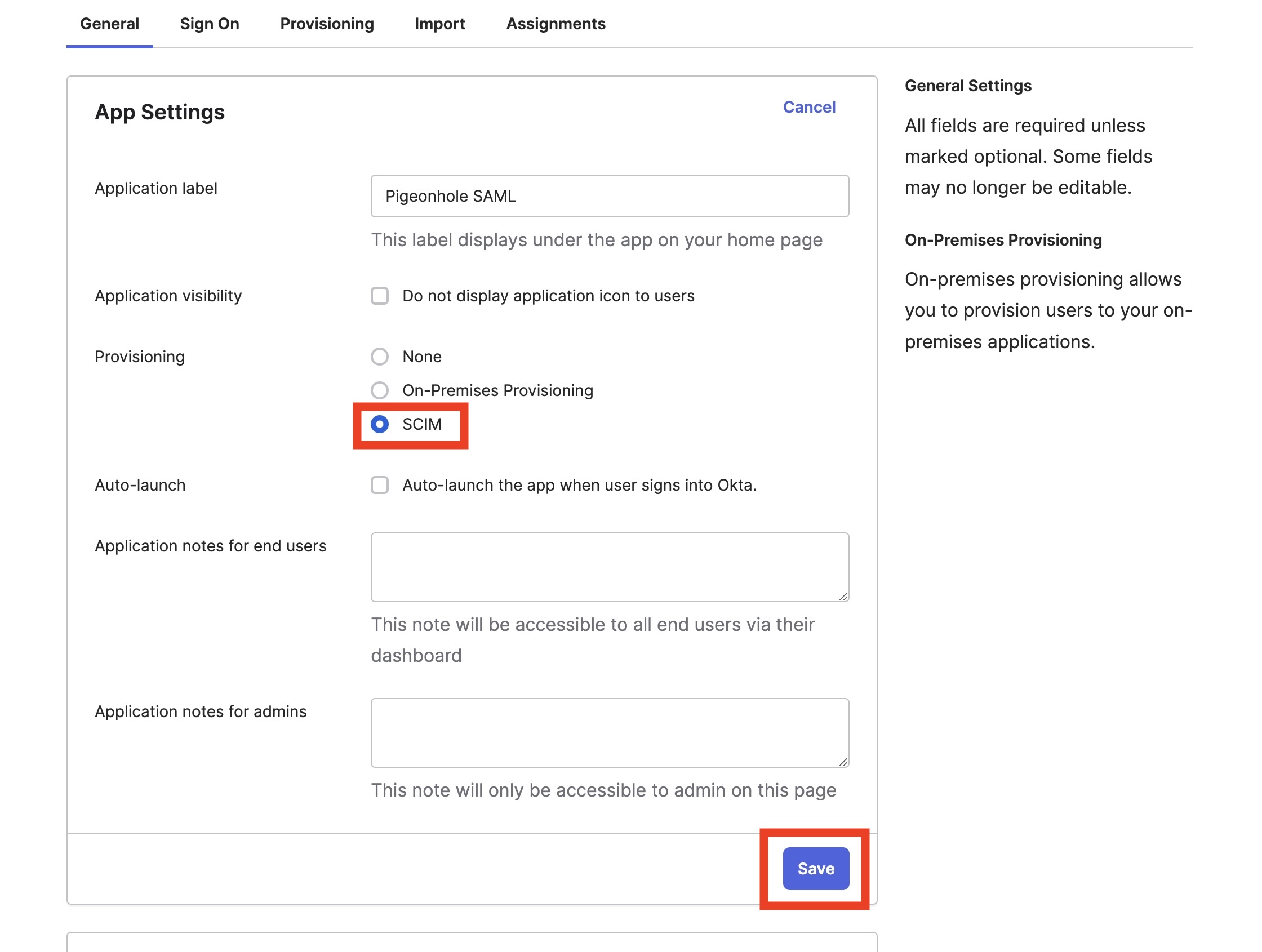Viewport: 1262px width, 952px height.
Task: Select the None provisioning radio button
Action: click(x=380, y=357)
